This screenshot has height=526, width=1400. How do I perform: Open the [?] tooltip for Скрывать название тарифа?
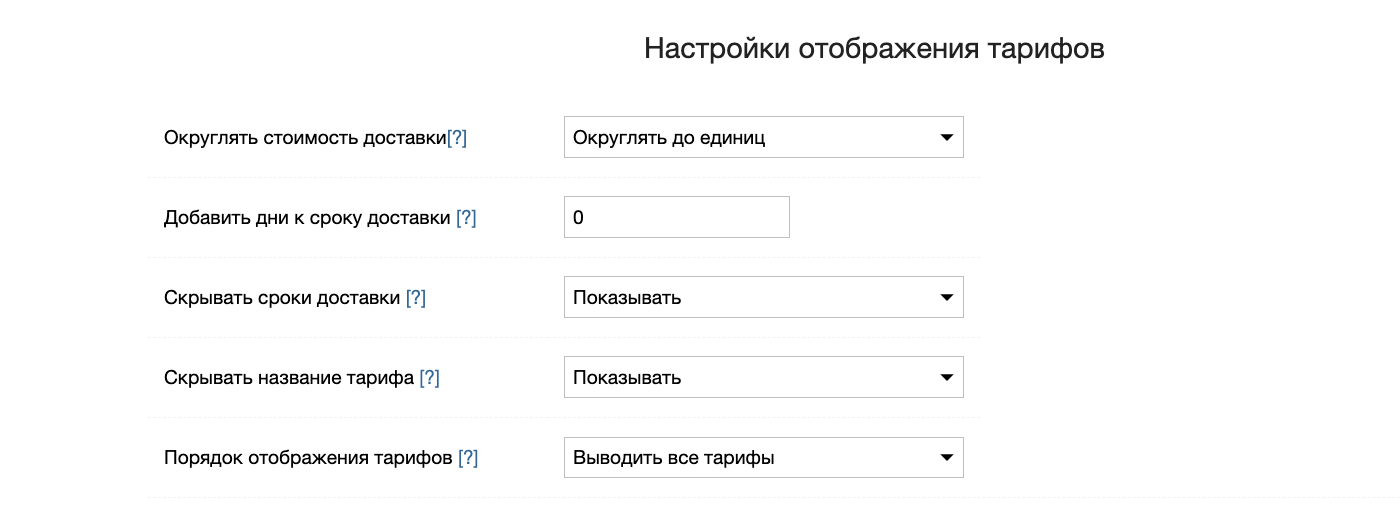429,378
